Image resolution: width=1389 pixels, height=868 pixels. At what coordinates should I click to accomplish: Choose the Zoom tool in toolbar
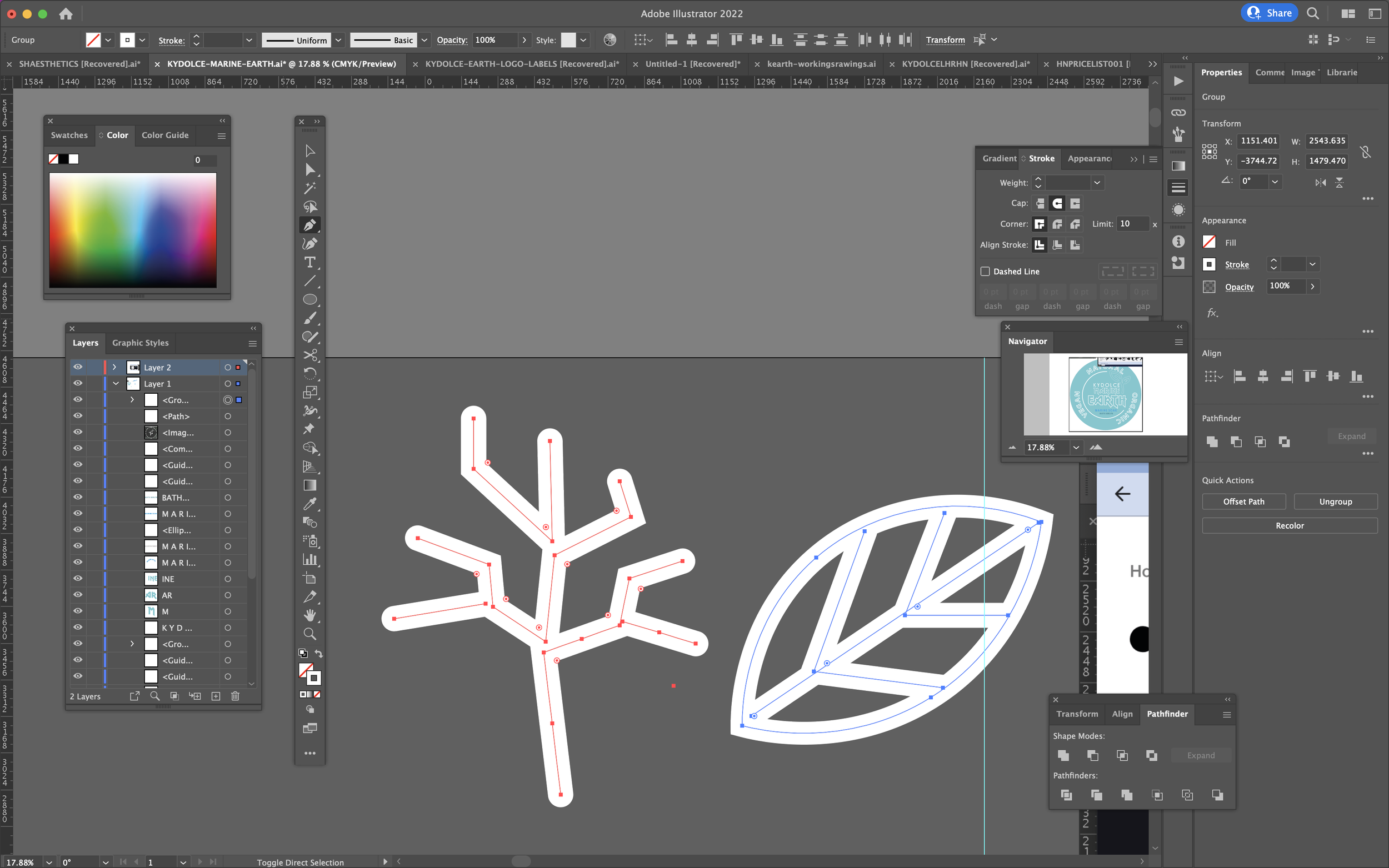click(309, 634)
